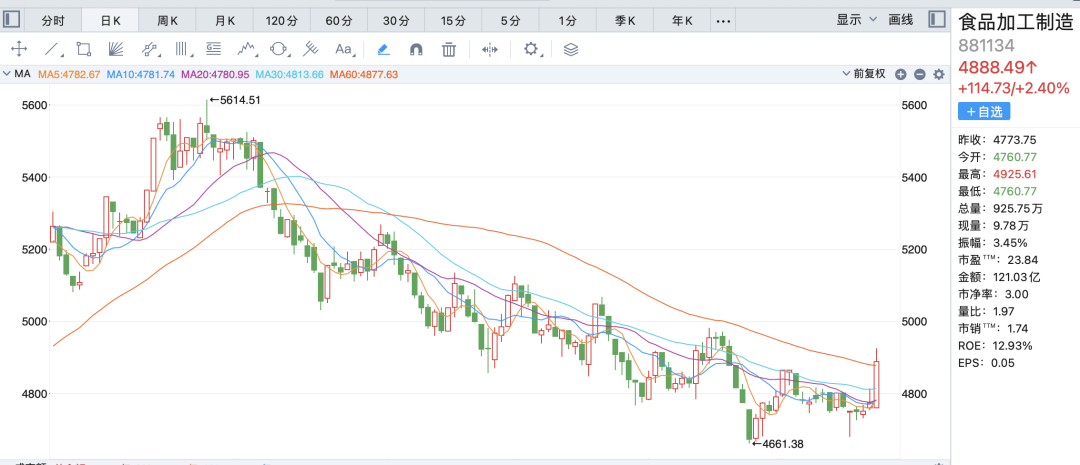Select the rectangle shape drawing tool
Viewport: 1080px width, 465px height.
84,48
